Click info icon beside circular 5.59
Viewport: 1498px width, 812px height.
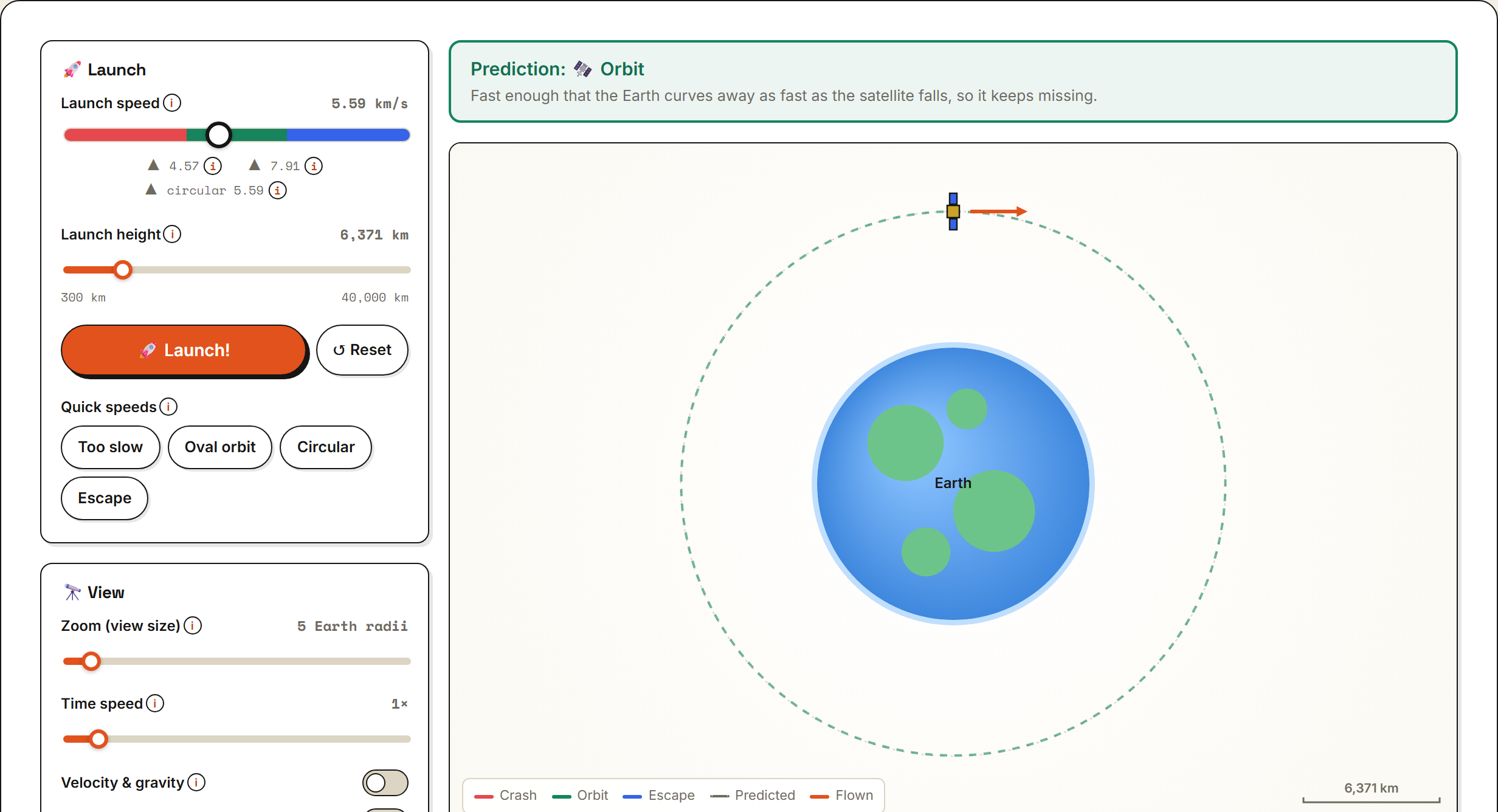click(278, 190)
